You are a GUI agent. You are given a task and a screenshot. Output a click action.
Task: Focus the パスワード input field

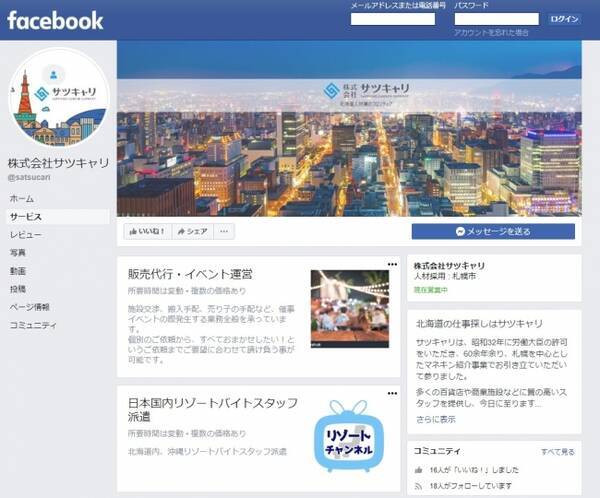point(497,19)
